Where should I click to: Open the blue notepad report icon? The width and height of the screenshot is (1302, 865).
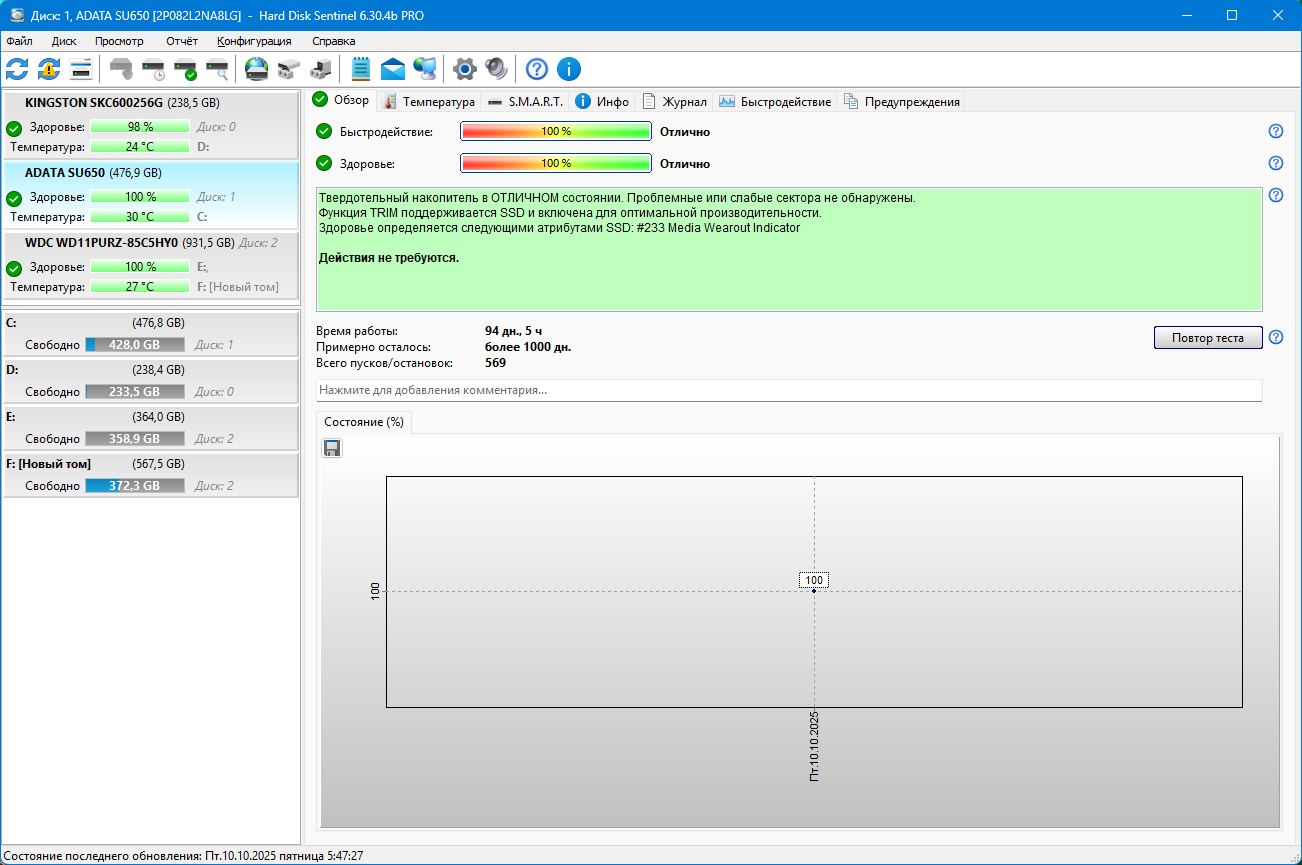[x=361, y=69]
